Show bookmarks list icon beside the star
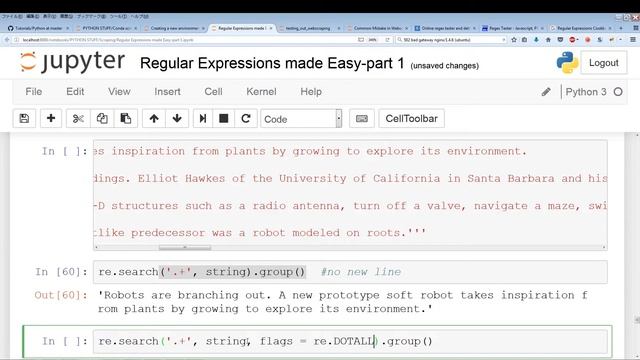640x360 pixels. pos(524,40)
